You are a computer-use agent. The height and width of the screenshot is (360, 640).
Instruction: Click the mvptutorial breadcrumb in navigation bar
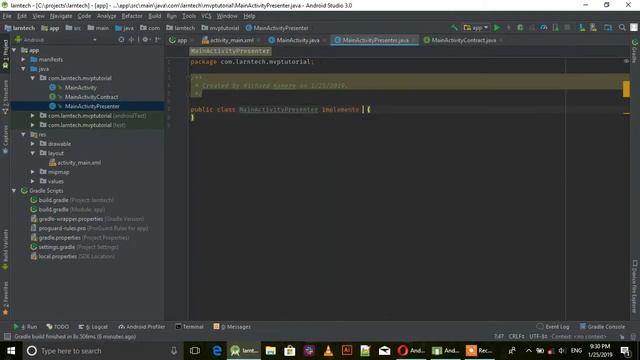click(x=220, y=28)
